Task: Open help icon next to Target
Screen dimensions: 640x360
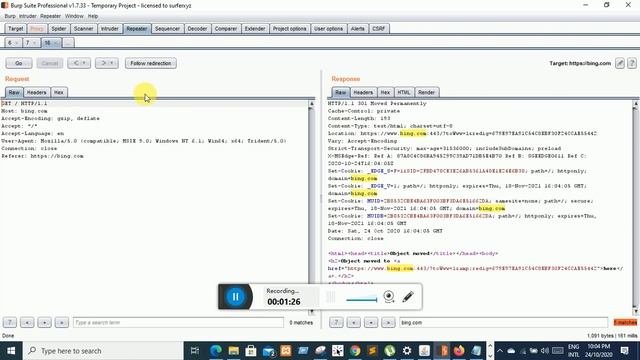Action: pos(632,63)
